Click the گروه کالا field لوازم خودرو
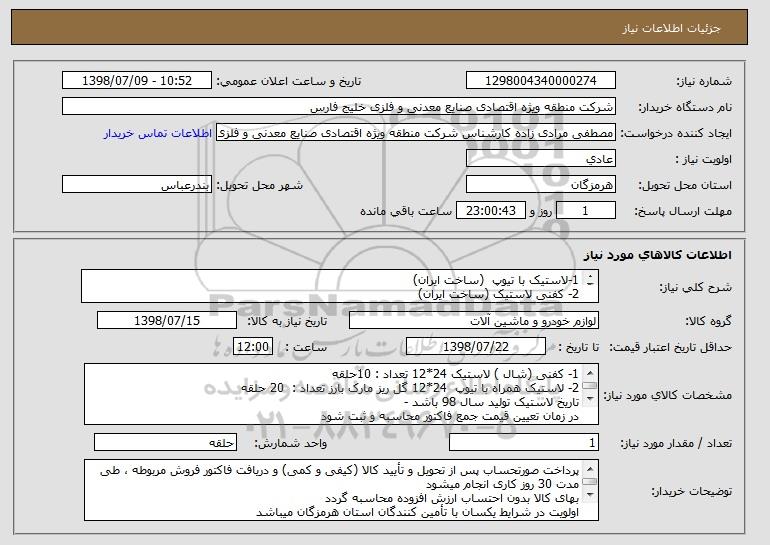 pyautogui.click(x=474, y=321)
